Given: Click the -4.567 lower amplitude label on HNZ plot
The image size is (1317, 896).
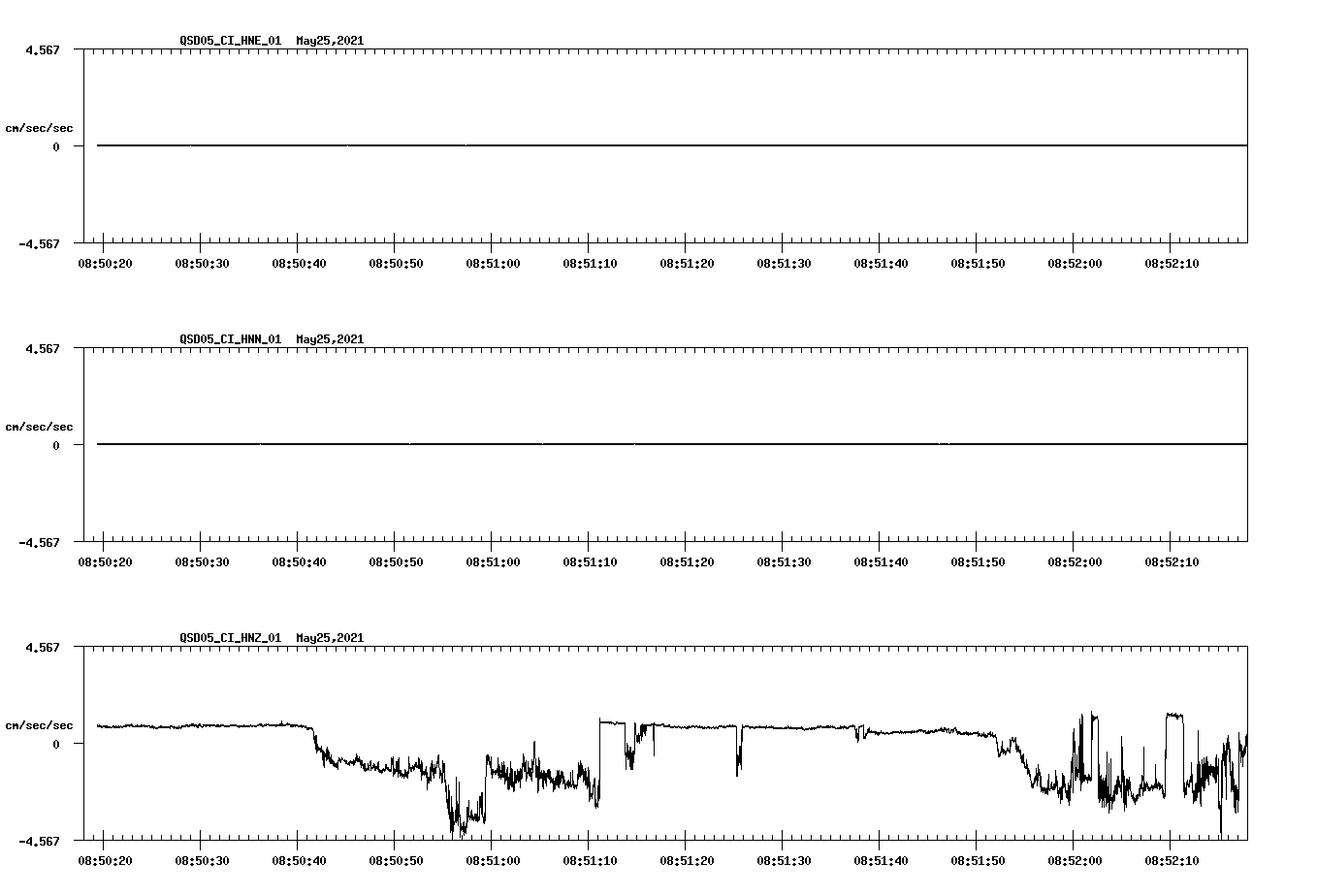Looking at the screenshot, I should [x=41, y=840].
